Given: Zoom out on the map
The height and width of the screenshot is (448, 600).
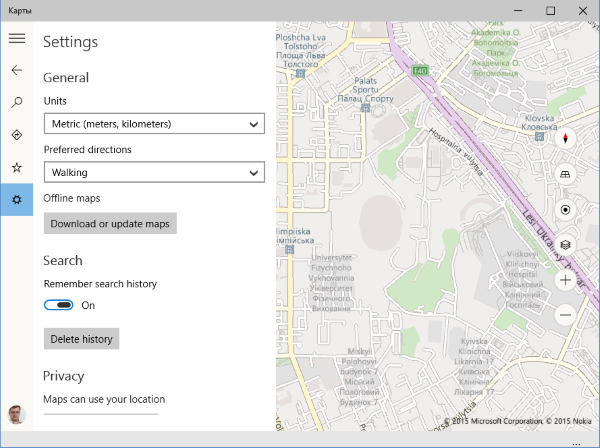Looking at the screenshot, I should pyautogui.click(x=565, y=315).
